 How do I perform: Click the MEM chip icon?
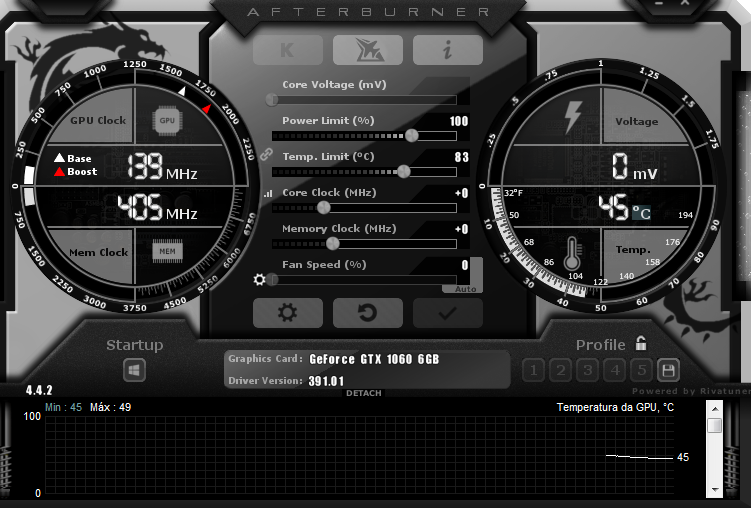click(x=168, y=251)
